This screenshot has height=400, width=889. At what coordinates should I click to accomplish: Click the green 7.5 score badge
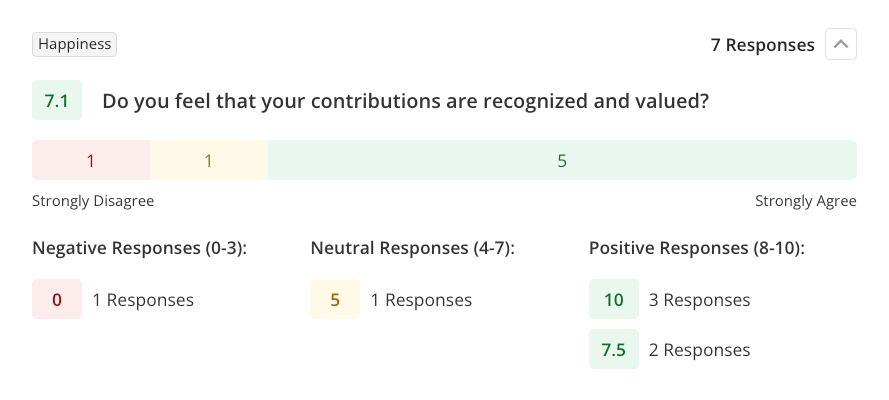tap(613, 350)
